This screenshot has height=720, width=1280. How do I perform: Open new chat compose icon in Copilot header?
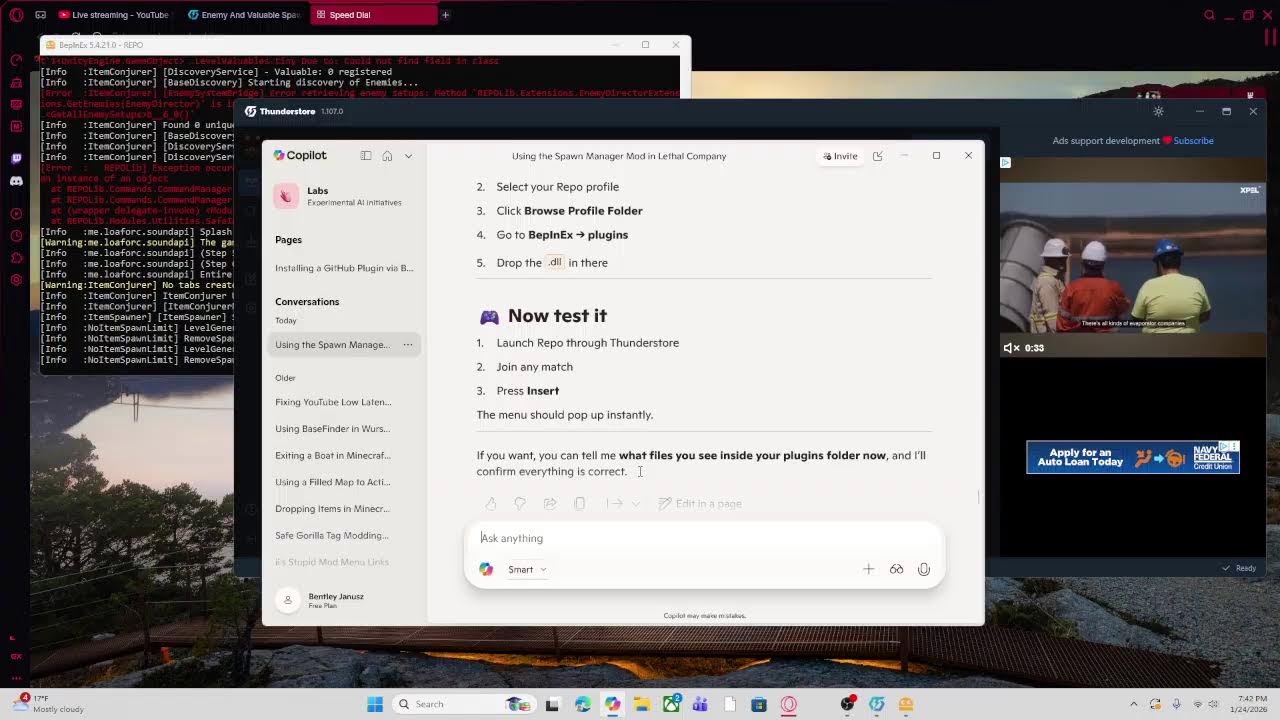tap(877, 156)
